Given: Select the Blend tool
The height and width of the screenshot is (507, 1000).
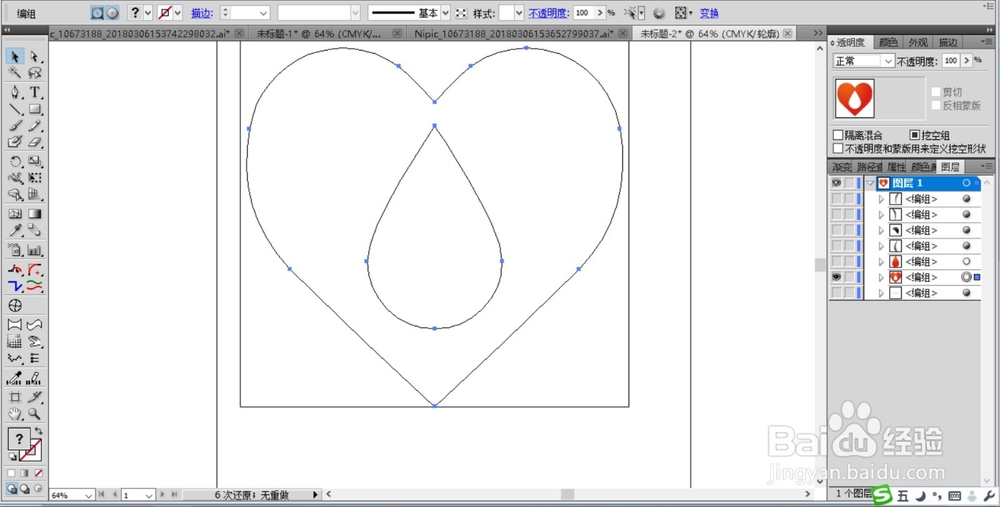Looking at the screenshot, I should point(34,230).
